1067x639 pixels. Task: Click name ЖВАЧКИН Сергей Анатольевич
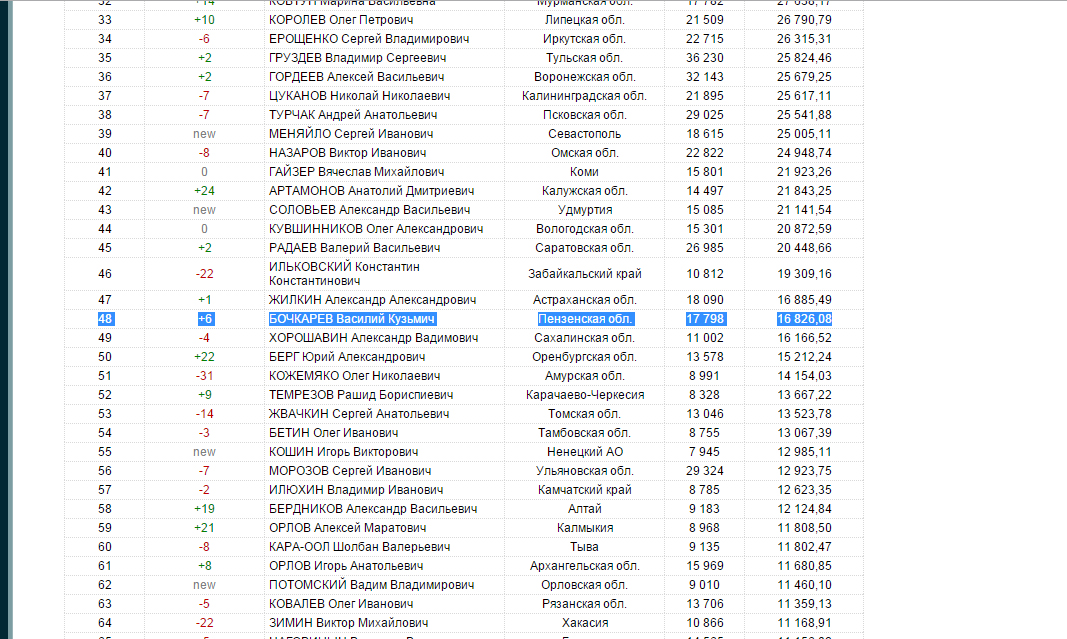(359, 414)
